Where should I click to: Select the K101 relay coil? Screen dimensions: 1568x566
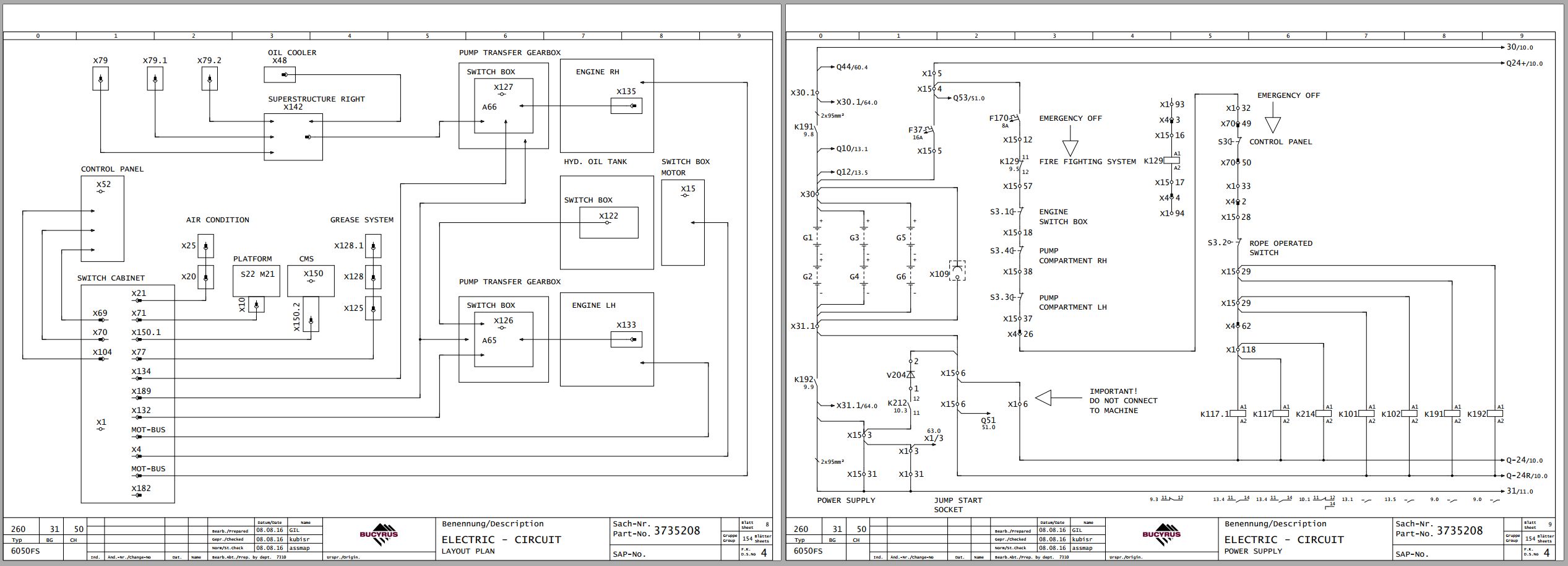(1366, 414)
